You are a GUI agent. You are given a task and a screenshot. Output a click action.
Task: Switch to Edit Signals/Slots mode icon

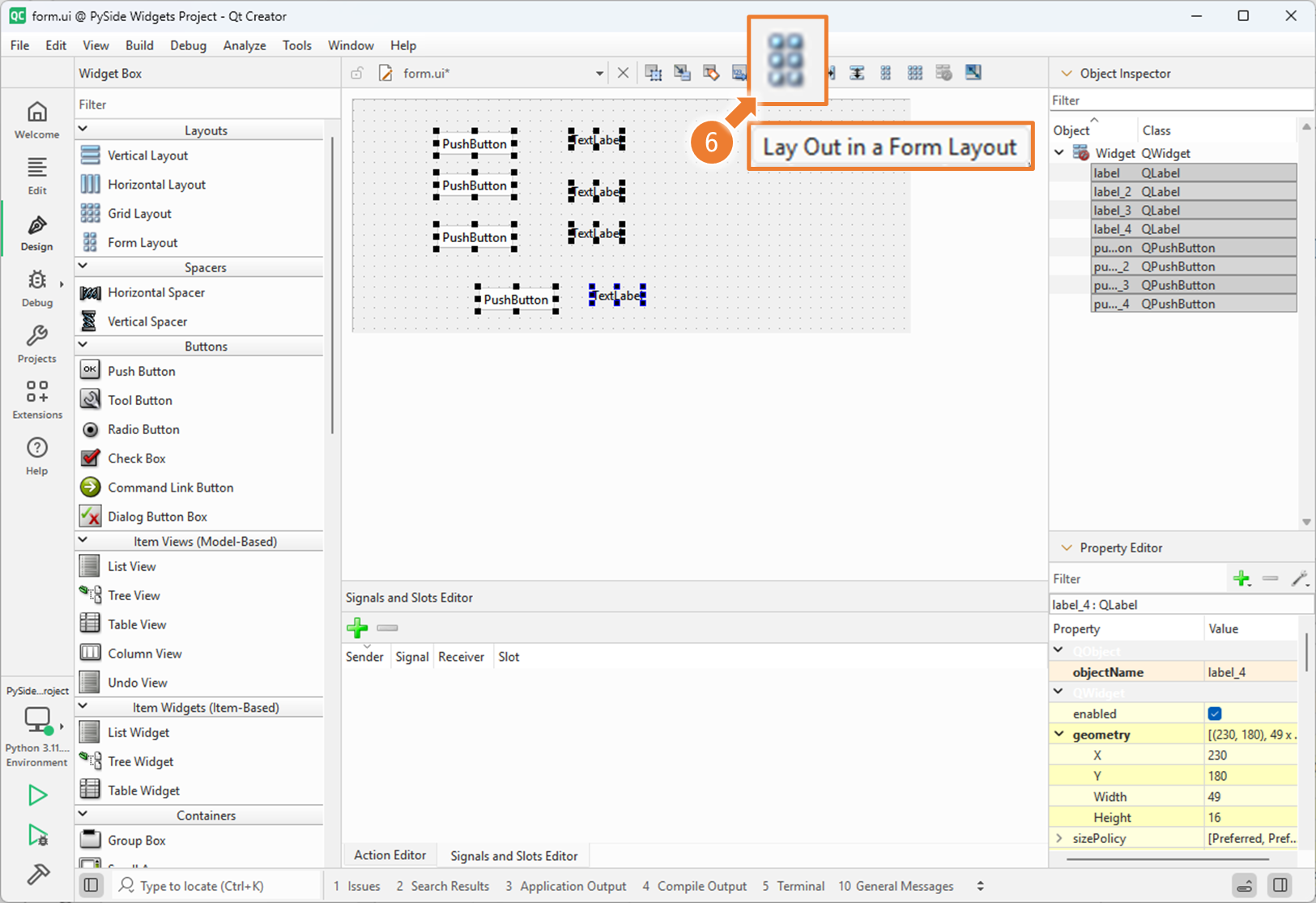point(683,73)
